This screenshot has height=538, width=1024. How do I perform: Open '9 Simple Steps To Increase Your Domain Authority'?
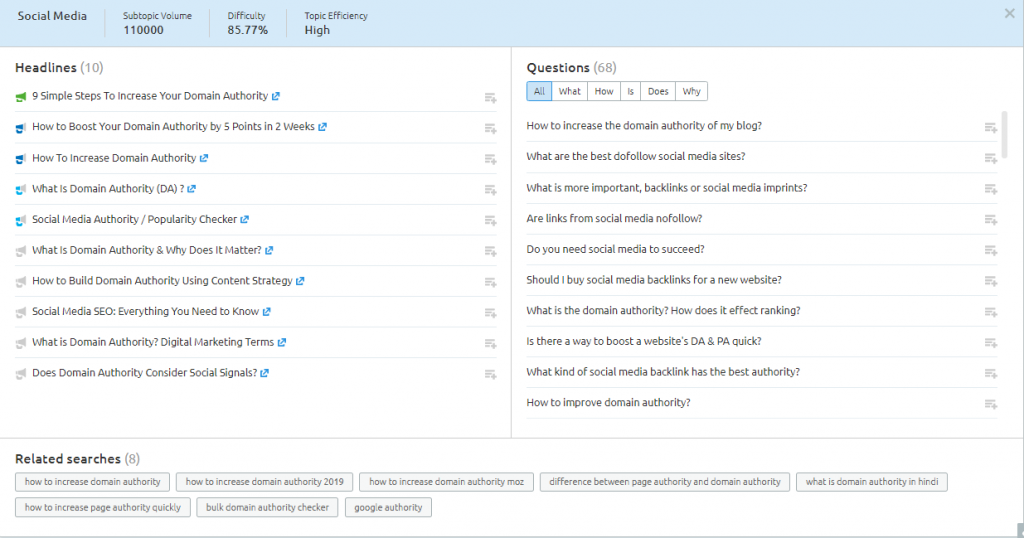[x=150, y=96]
